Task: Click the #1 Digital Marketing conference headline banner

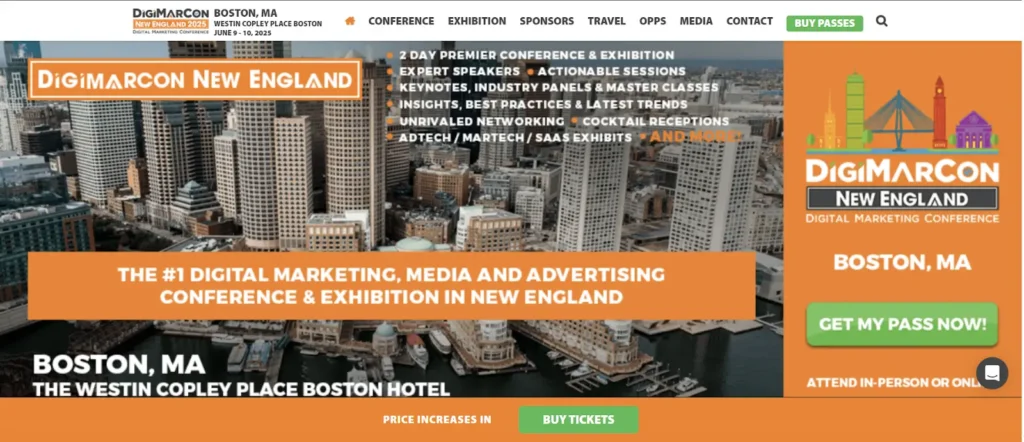Action: point(391,285)
